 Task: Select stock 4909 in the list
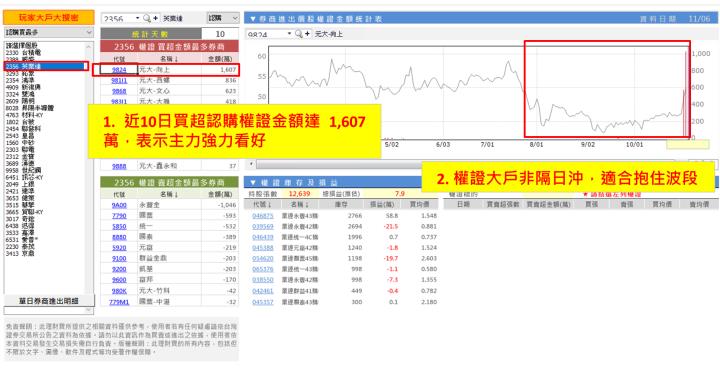(45, 87)
